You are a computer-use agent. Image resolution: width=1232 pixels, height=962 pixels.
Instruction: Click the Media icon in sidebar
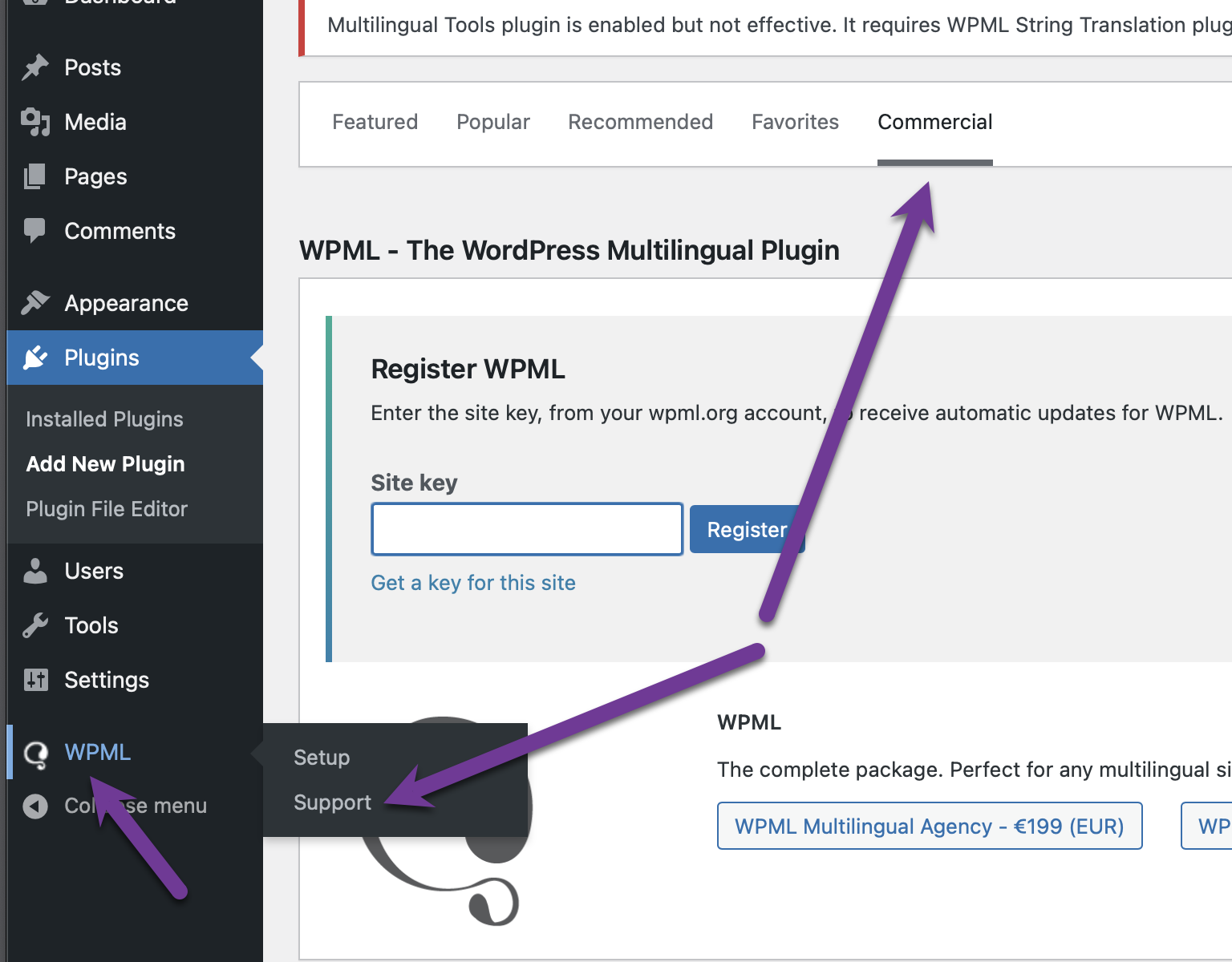[x=35, y=122]
